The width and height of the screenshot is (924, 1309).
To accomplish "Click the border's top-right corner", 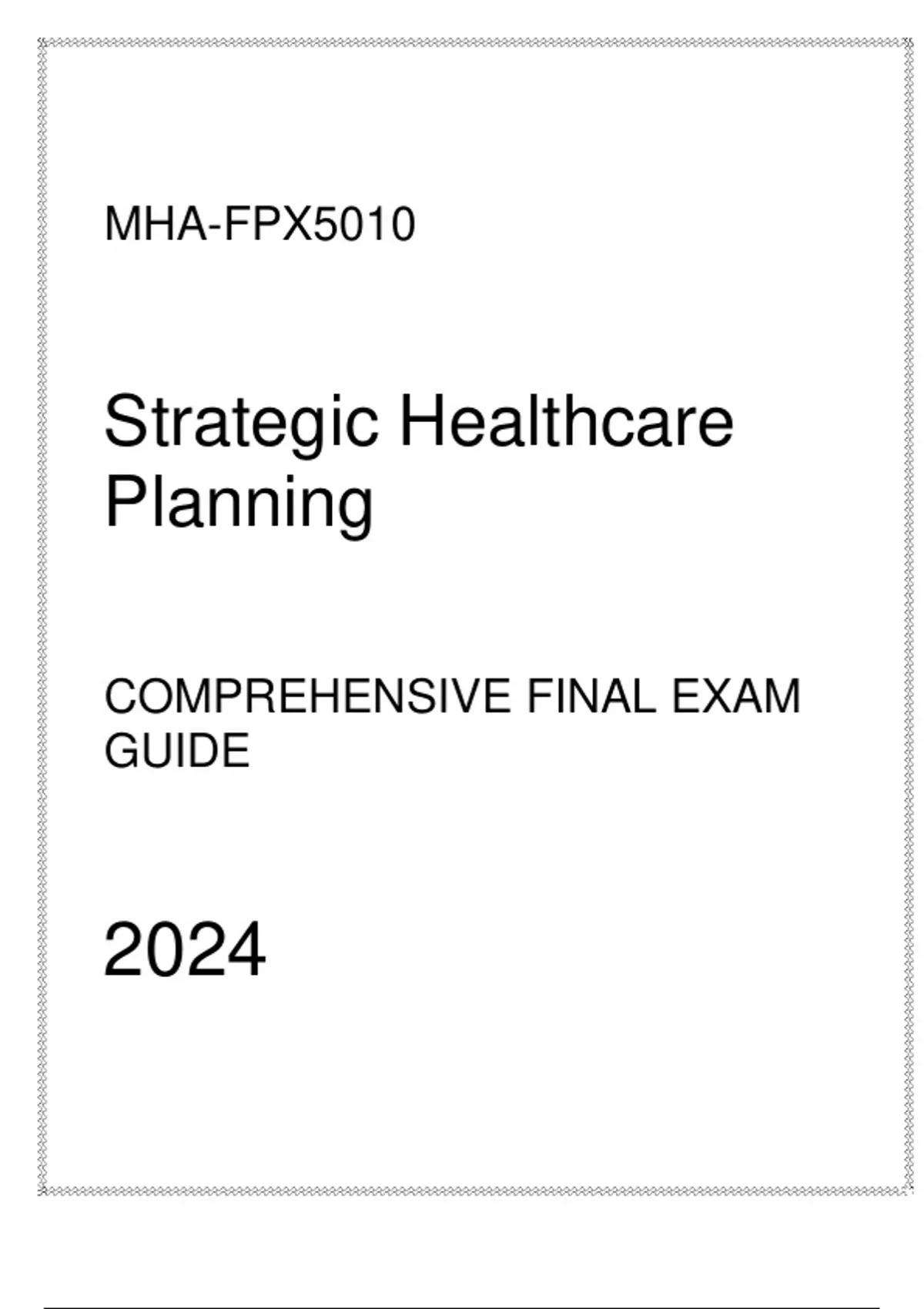I will pyautogui.click(x=907, y=43).
